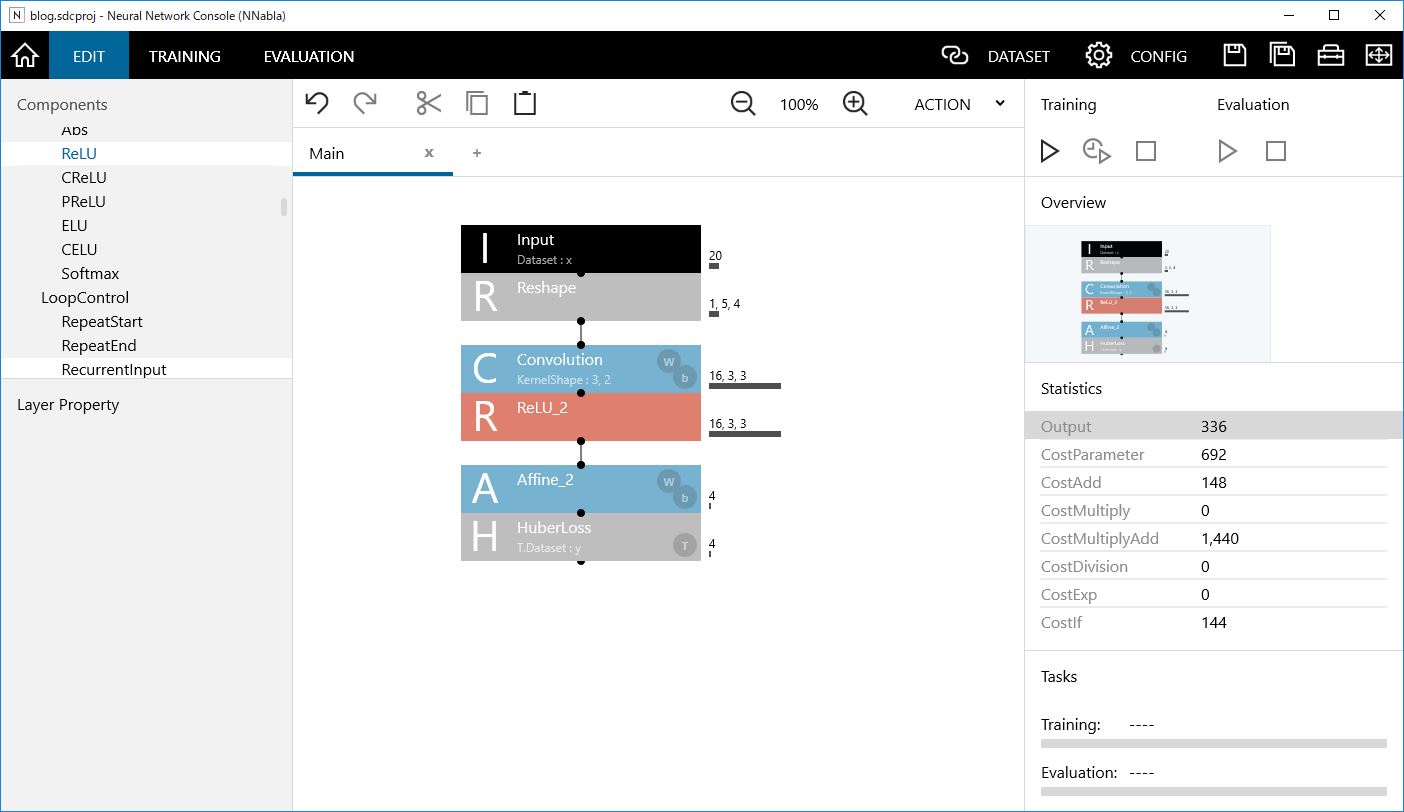Start training with the Run button
The height and width of the screenshot is (812, 1404).
[1049, 151]
